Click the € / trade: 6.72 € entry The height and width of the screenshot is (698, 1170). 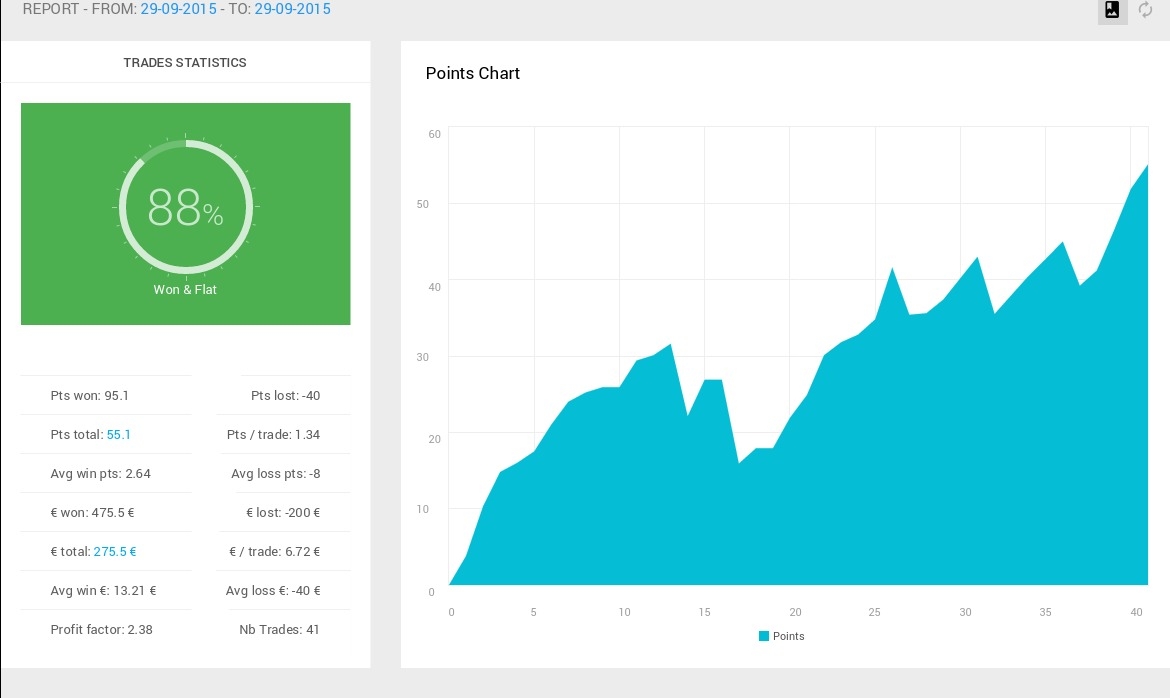[x=275, y=552]
